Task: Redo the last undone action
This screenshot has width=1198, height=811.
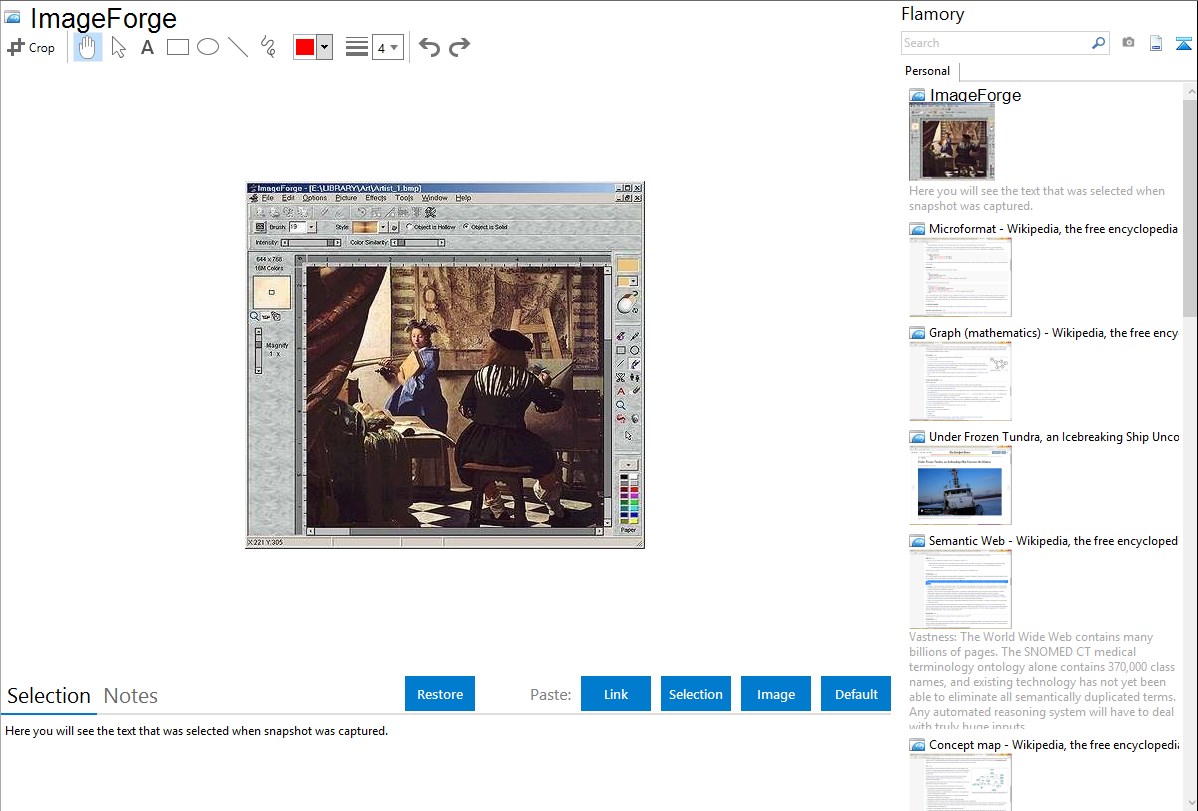Action: pyautogui.click(x=459, y=47)
